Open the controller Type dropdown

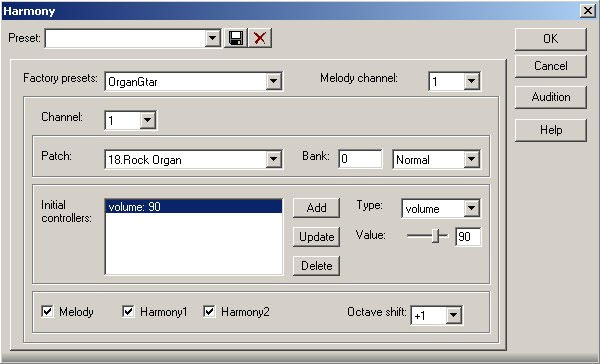coord(471,208)
